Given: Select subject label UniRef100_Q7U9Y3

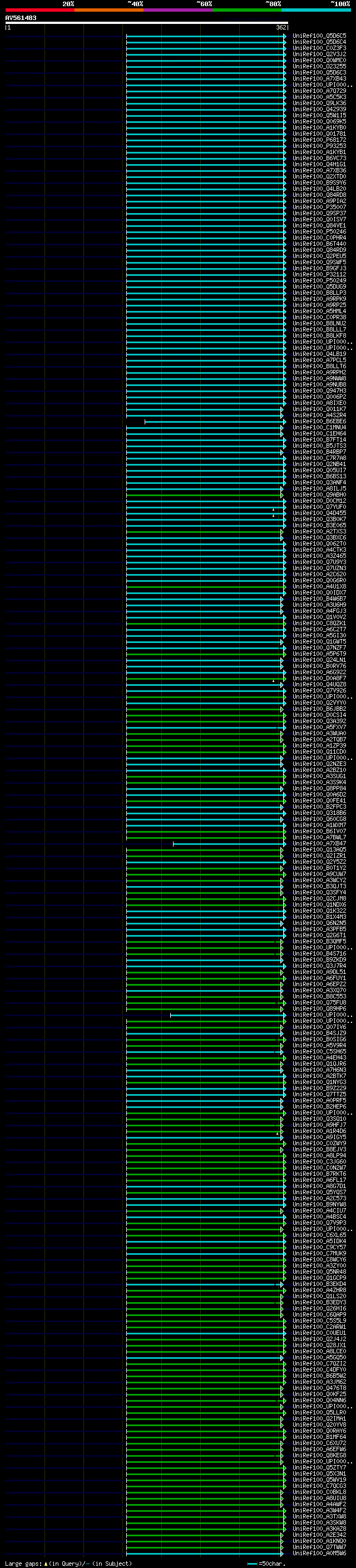Looking at the screenshot, I should 319,562.
